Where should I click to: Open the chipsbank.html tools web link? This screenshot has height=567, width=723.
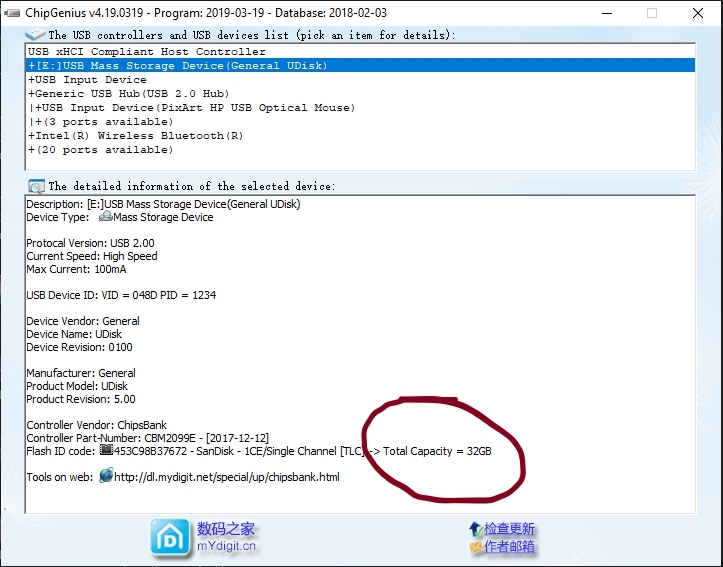[226, 477]
